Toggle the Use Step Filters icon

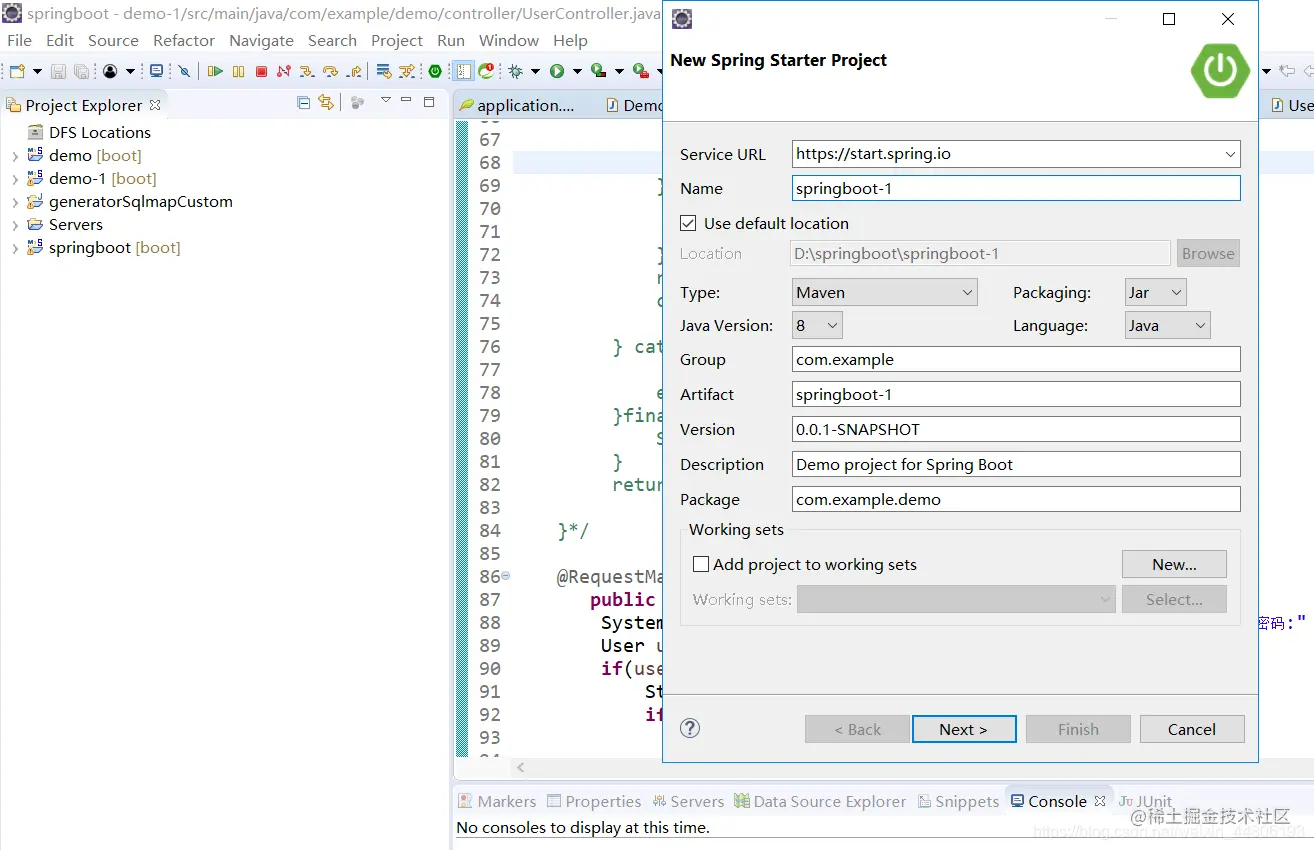(406, 71)
